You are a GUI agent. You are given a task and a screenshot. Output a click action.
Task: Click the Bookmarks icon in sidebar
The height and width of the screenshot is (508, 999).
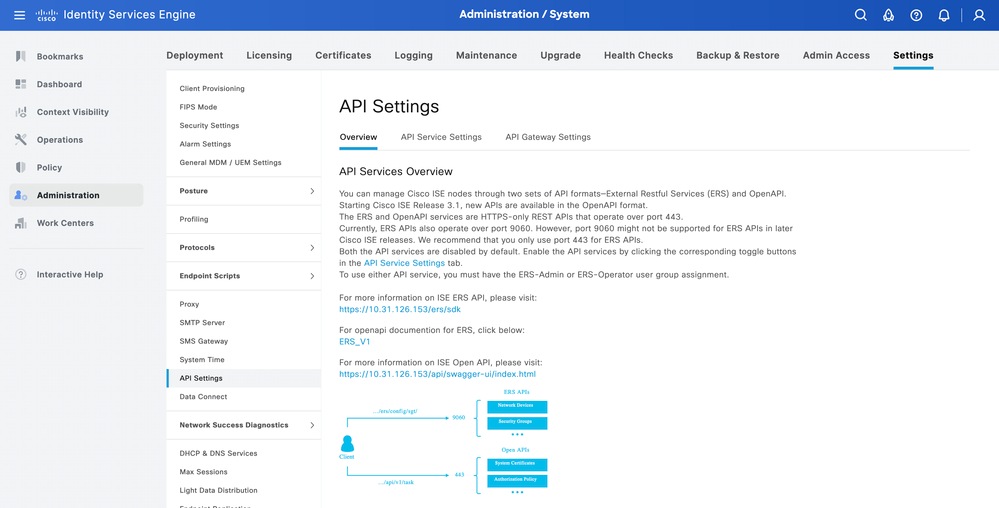click(x=21, y=56)
